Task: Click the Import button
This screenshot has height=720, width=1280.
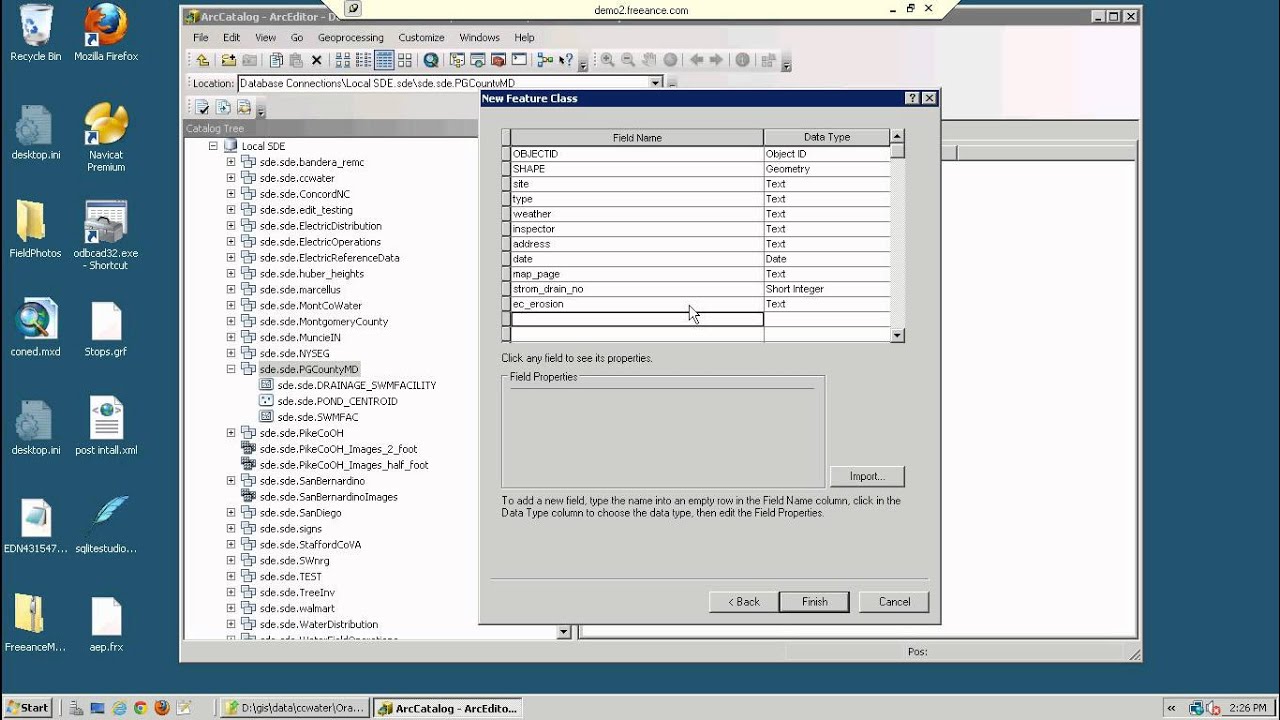Action: [x=867, y=476]
